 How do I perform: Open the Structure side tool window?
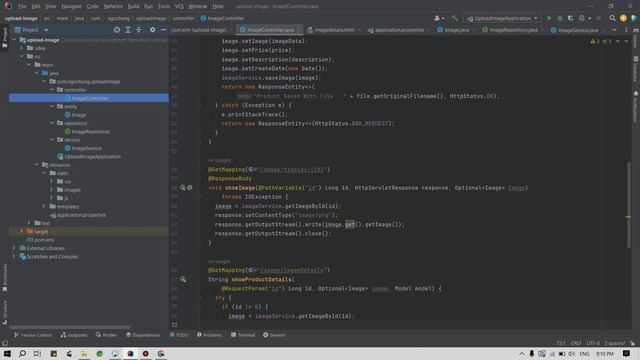coord(4,312)
